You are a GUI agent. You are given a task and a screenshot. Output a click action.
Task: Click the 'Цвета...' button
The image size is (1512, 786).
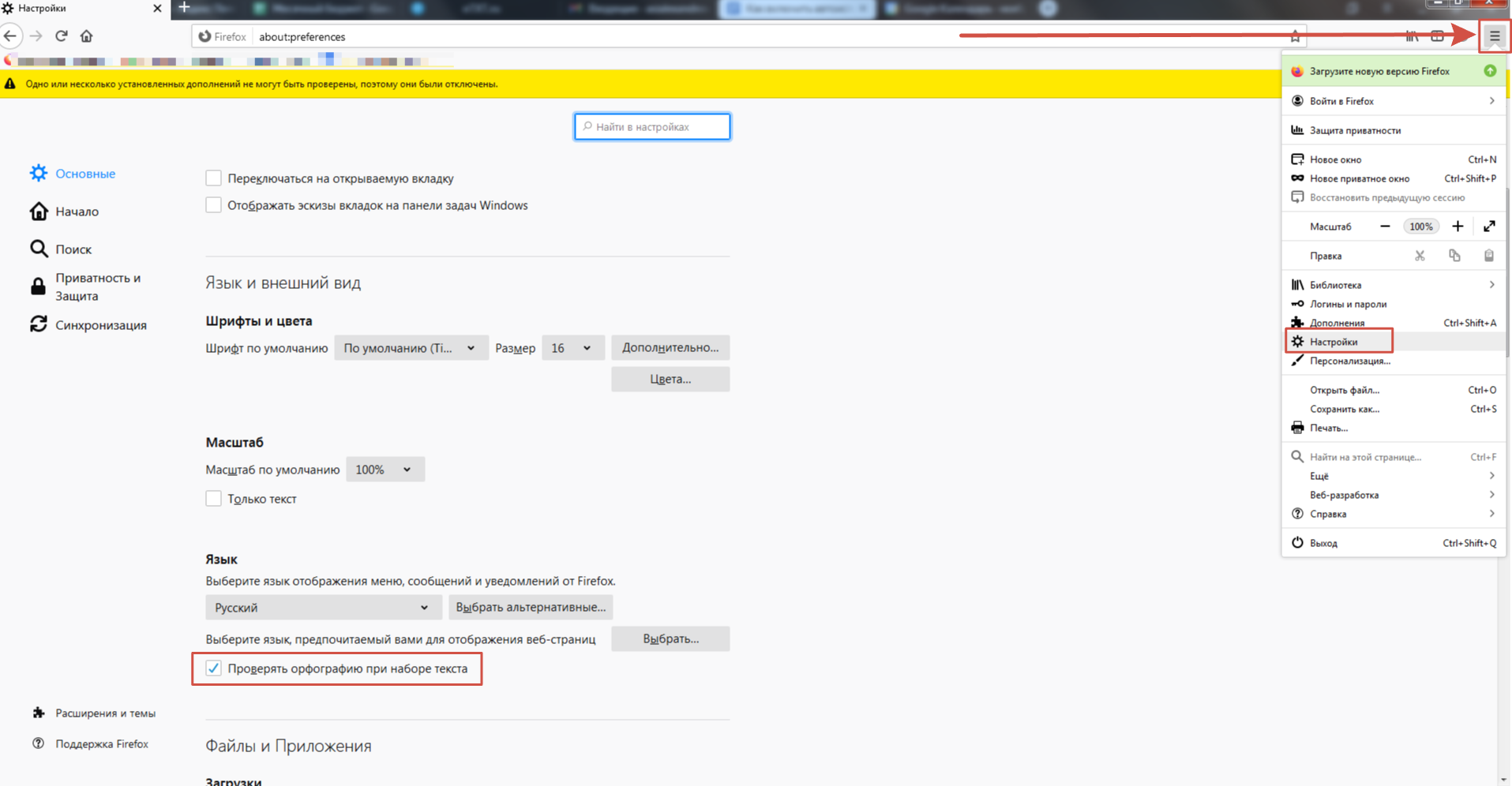(x=670, y=380)
